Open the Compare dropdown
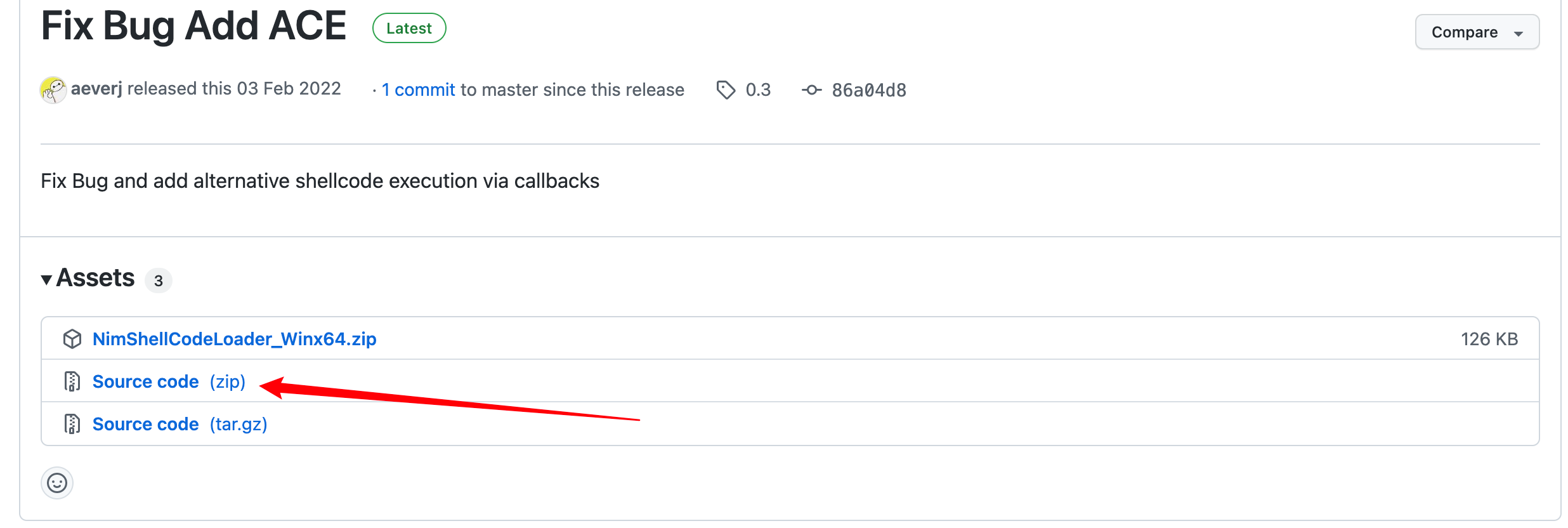 1477,32
